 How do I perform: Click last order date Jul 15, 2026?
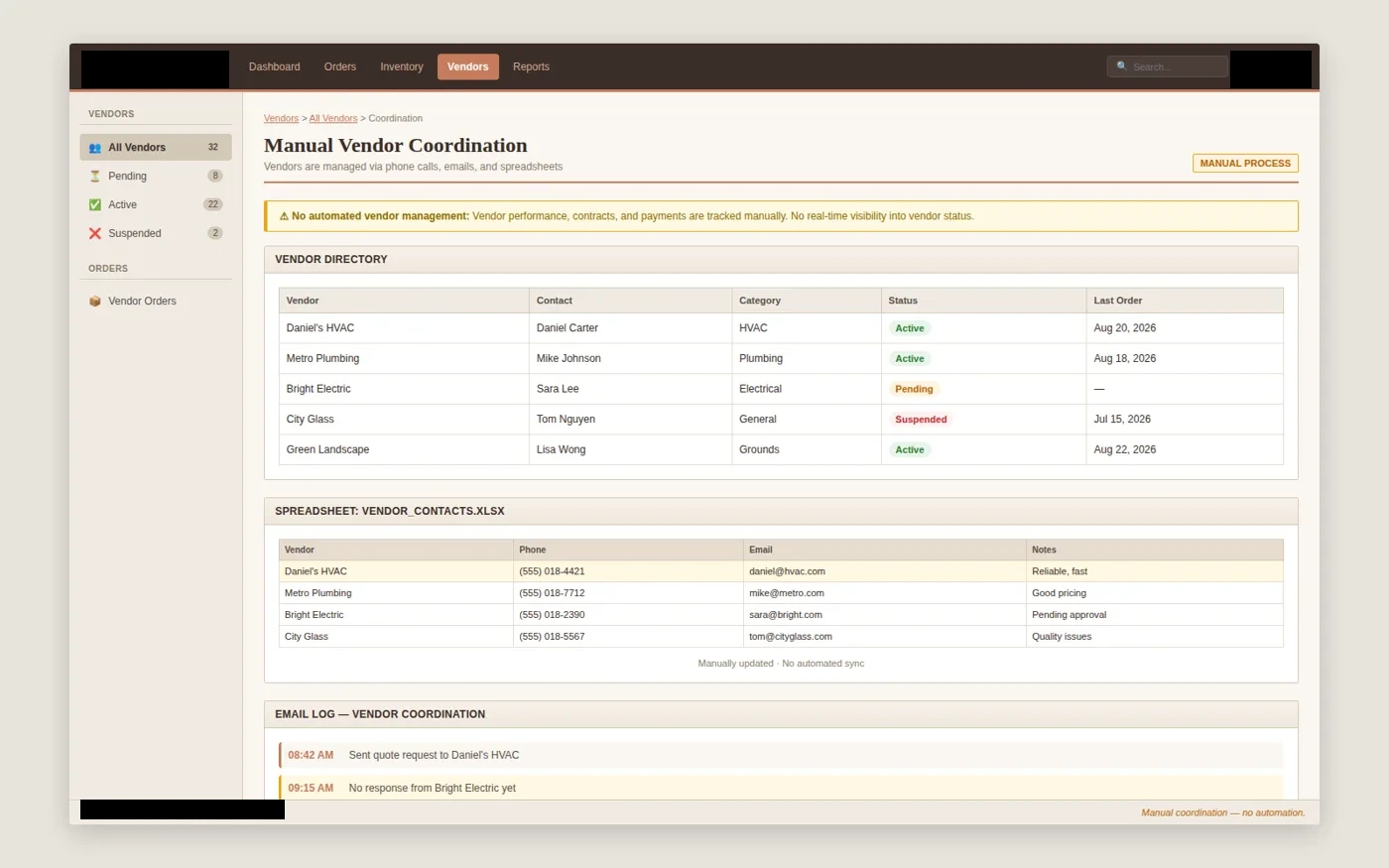[x=1122, y=420]
